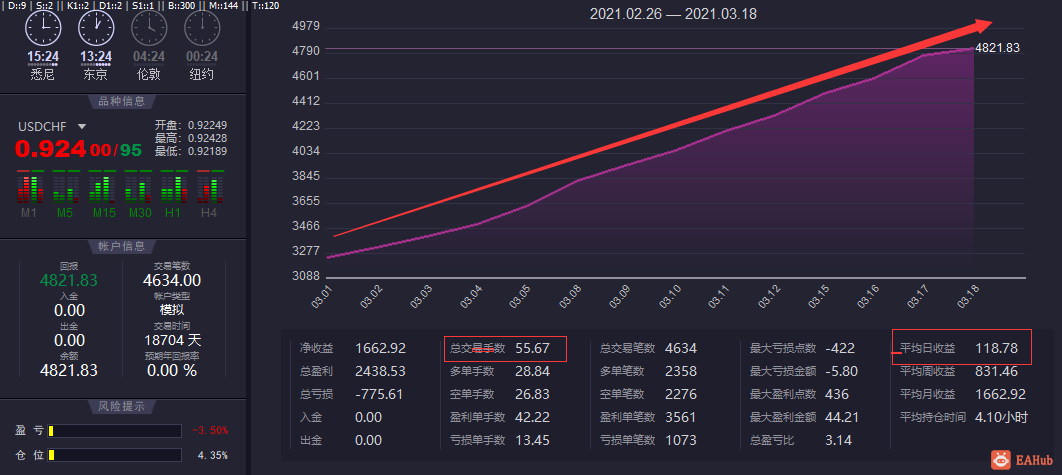Click the 平均日收益 value 118.78
1062x475 pixels.
pyautogui.click(x=996, y=348)
